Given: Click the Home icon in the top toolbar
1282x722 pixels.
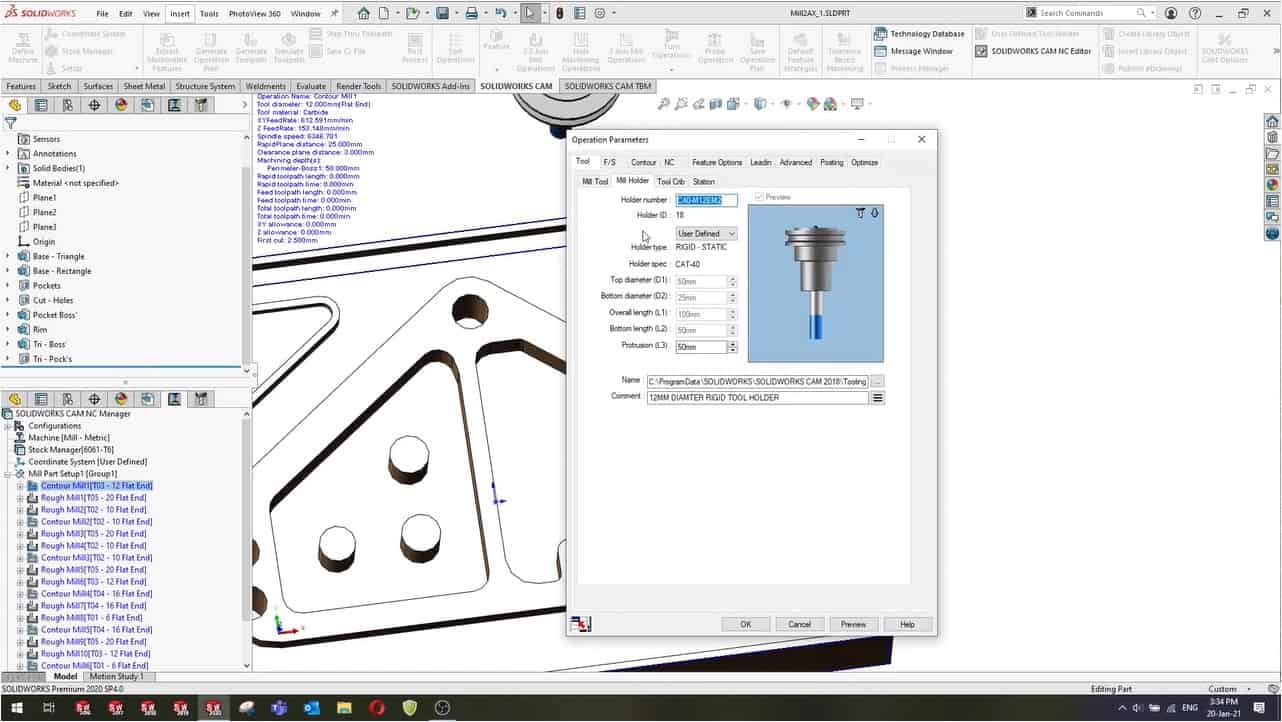Looking at the screenshot, I should (364, 14).
